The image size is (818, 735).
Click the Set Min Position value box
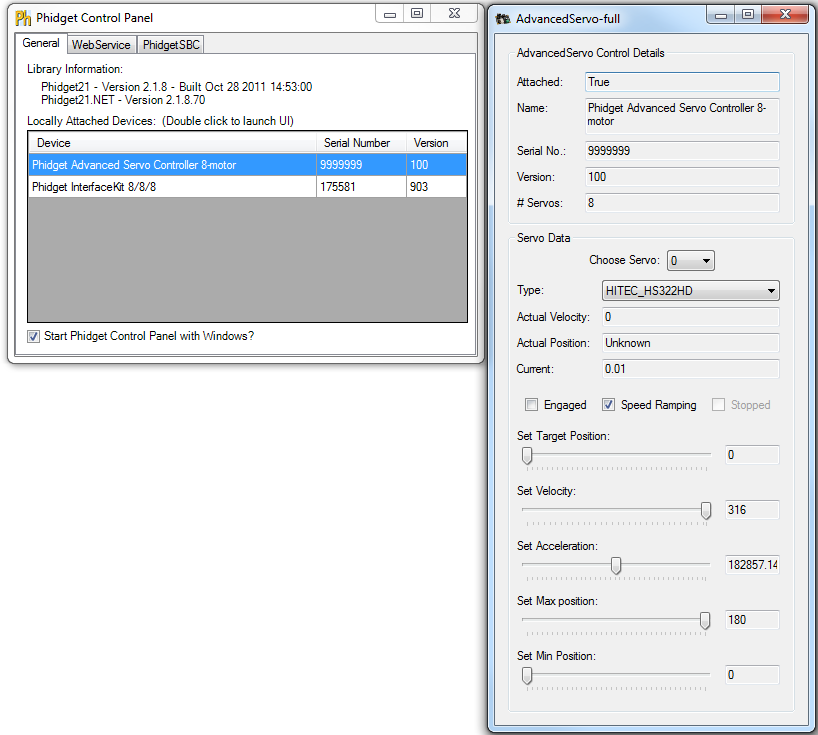pos(752,675)
